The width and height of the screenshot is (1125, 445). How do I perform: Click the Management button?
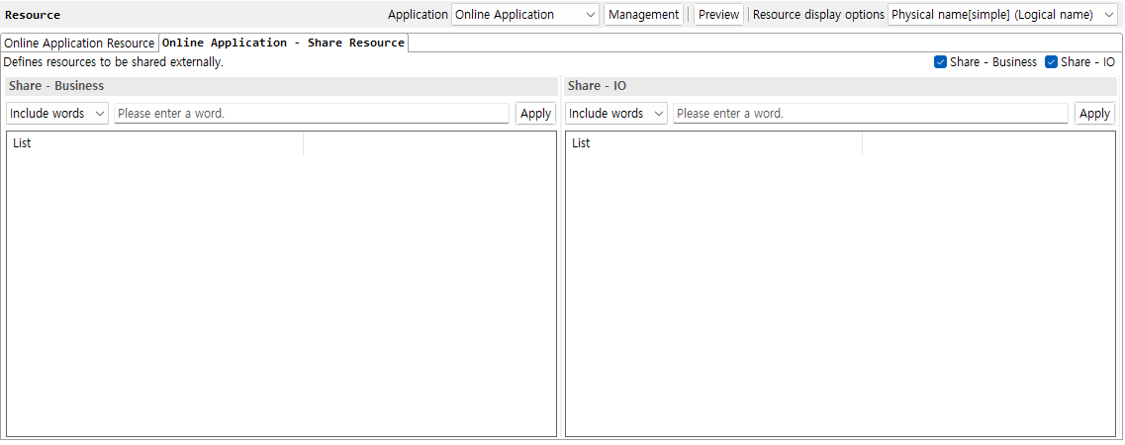(643, 15)
